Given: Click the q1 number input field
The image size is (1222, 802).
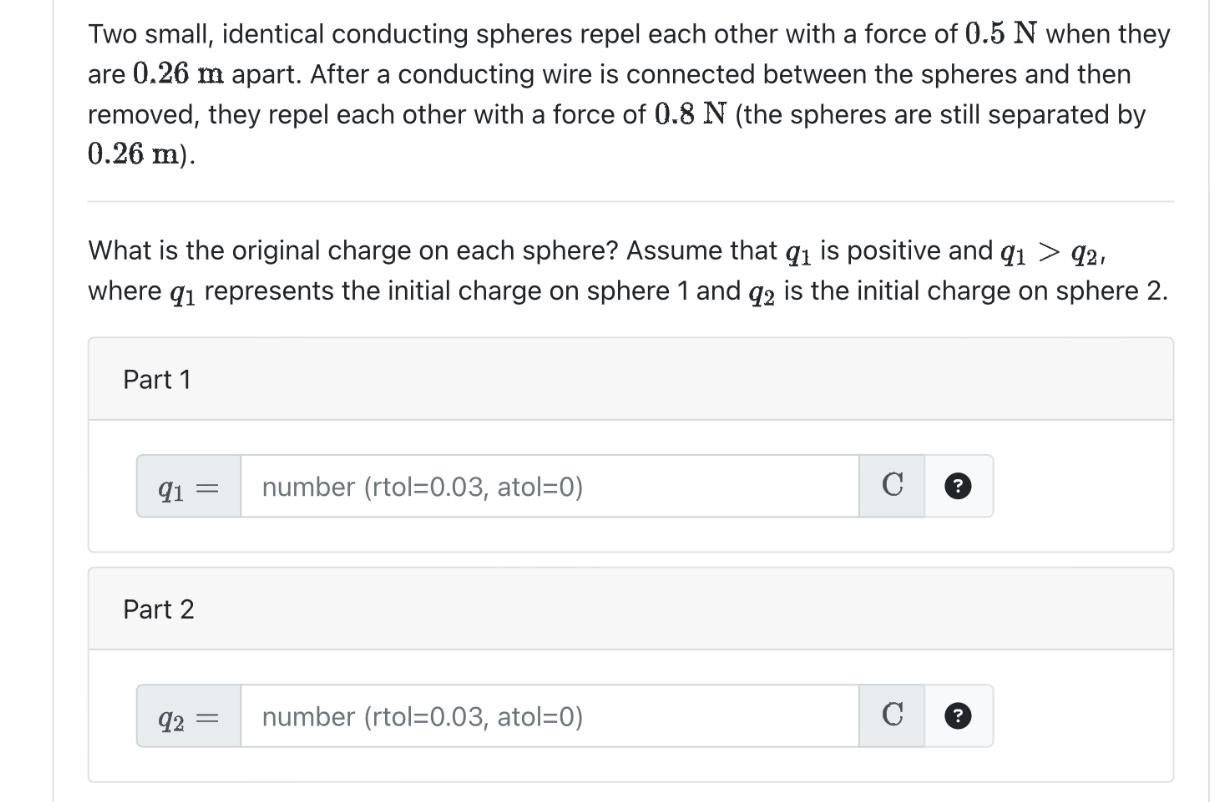Looking at the screenshot, I should [x=549, y=487].
